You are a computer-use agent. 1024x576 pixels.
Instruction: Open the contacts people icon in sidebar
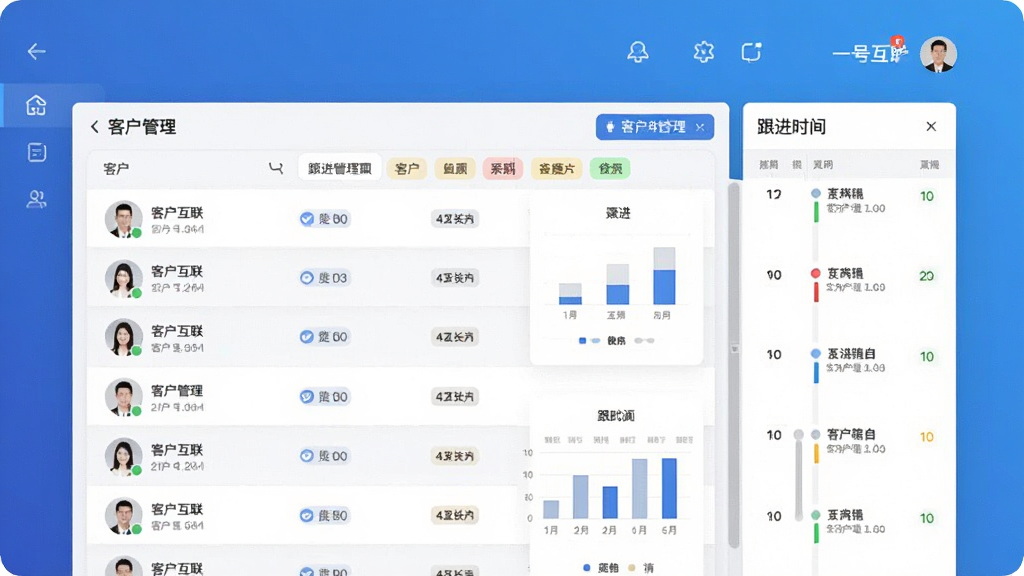[x=36, y=199]
